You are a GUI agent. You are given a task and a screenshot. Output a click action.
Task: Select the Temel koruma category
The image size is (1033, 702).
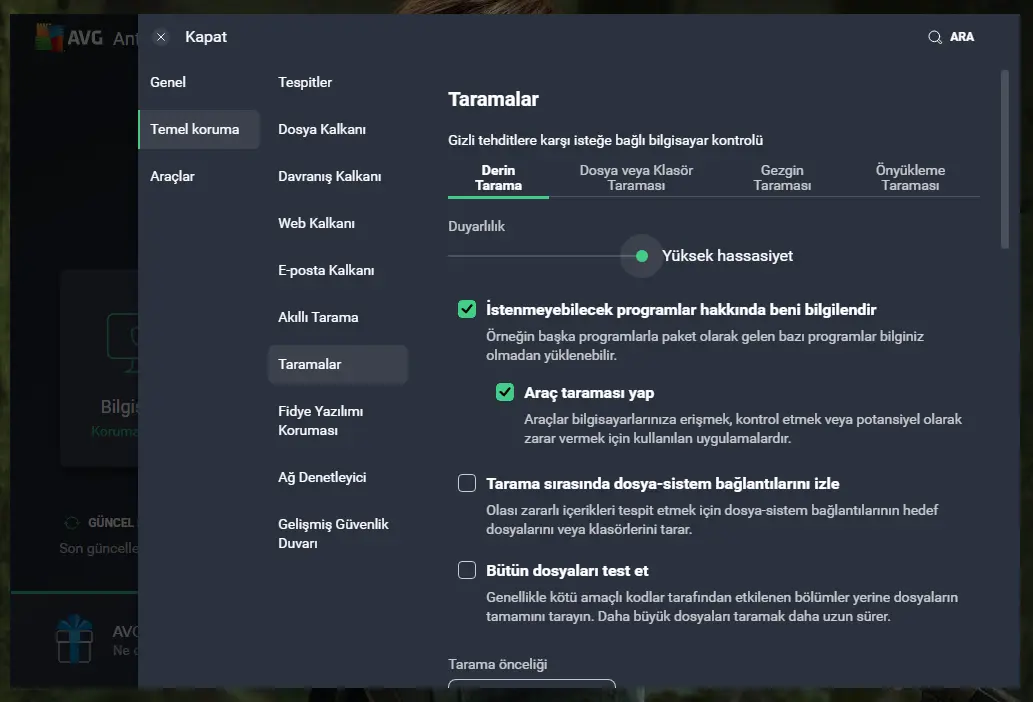click(x=199, y=129)
